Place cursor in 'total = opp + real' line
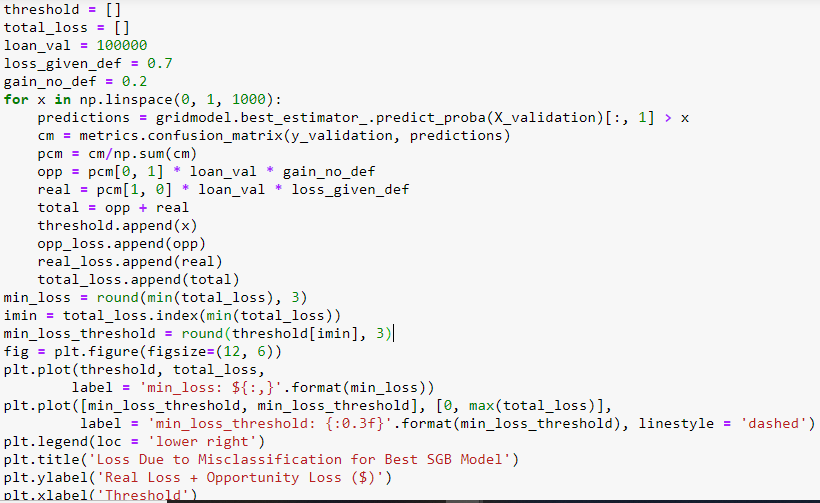This screenshot has height=503, width=820. point(109,207)
